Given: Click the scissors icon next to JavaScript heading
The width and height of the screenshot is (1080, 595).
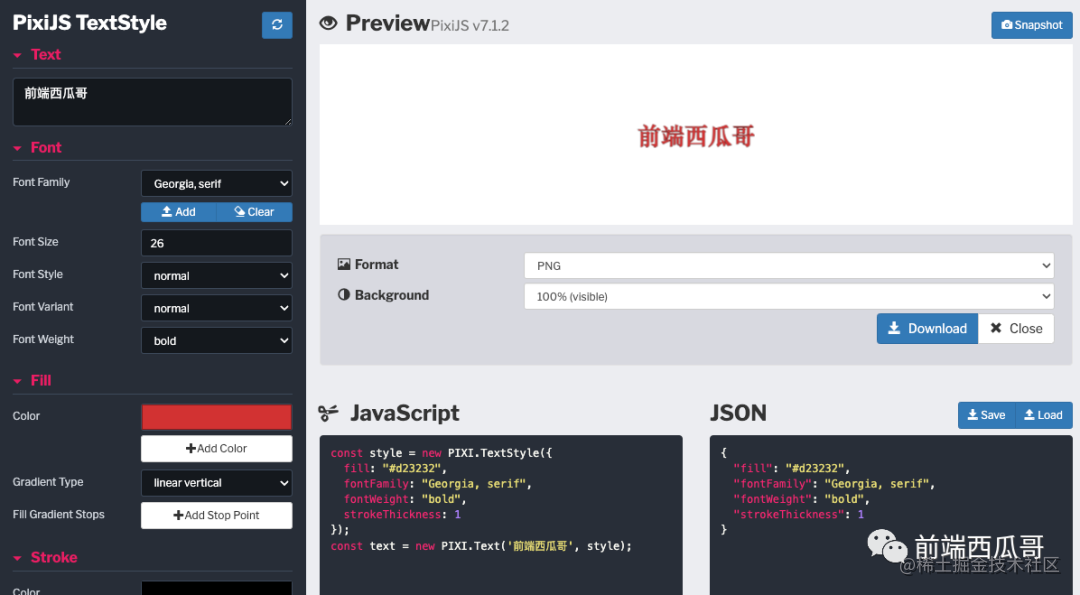Looking at the screenshot, I should coord(330,412).
